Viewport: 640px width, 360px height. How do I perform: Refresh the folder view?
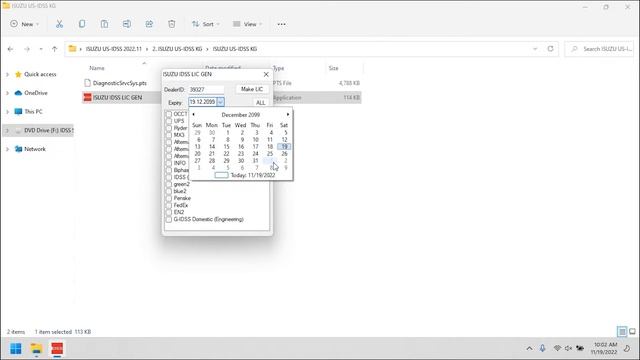(551, 49)
